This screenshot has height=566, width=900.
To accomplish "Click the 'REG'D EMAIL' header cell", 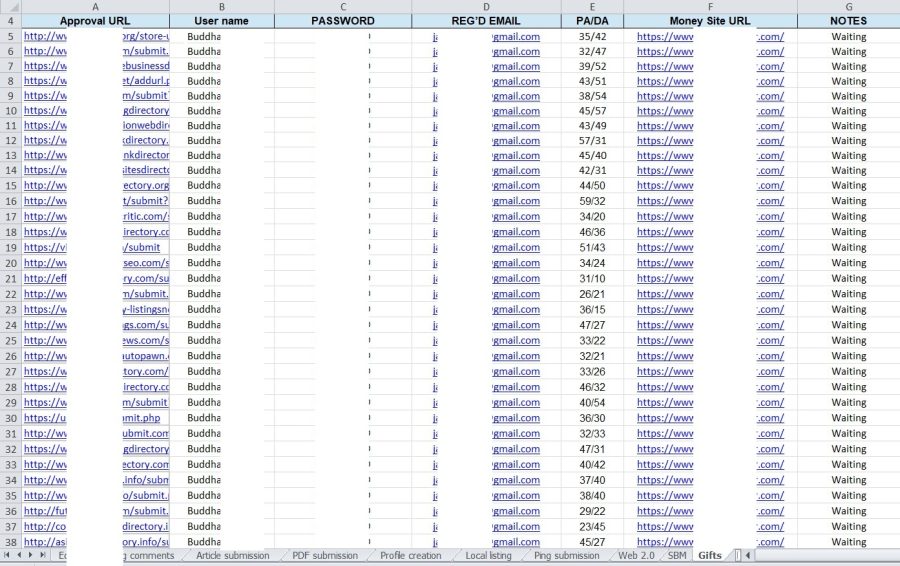I will pos(486,21).
